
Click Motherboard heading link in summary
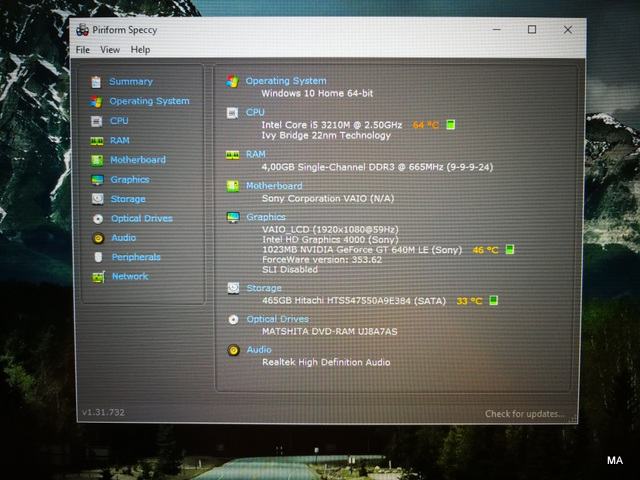pos(274,186)
